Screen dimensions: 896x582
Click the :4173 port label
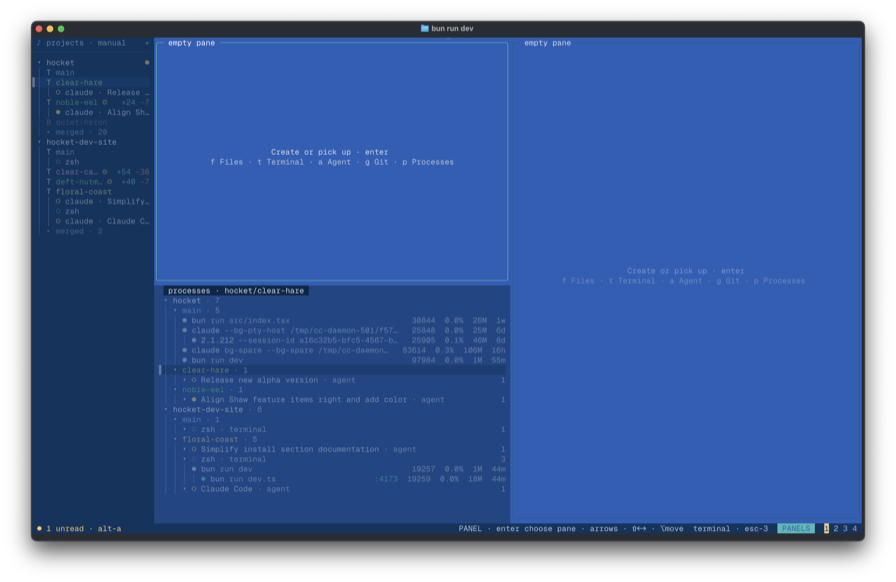pyautogui.click(x=386, y=479)
